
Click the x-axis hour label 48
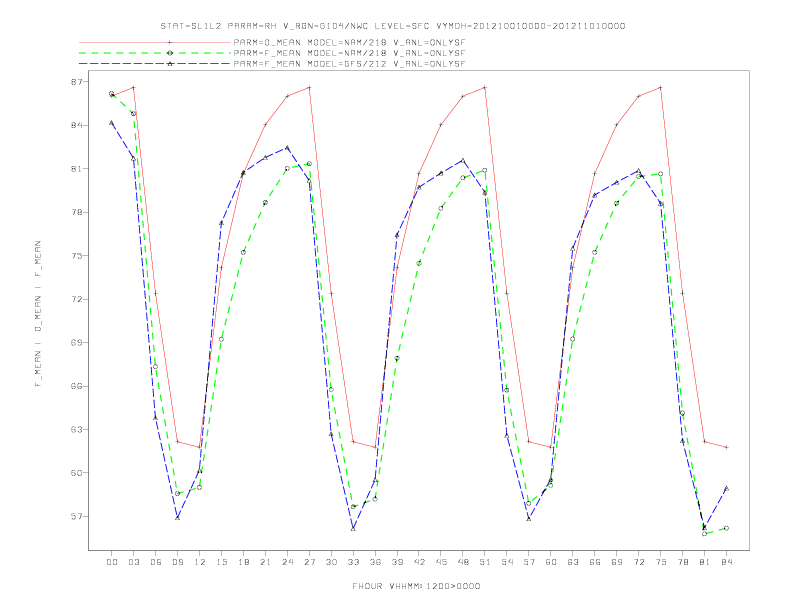pyautogui.click(x=463, y=562)
